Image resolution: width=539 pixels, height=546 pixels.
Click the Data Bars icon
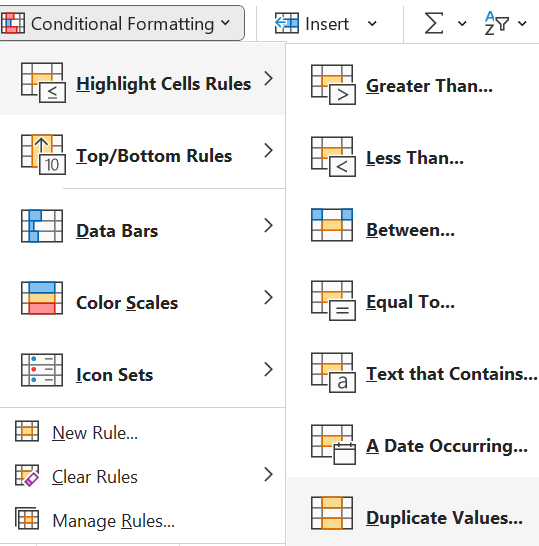42,226
